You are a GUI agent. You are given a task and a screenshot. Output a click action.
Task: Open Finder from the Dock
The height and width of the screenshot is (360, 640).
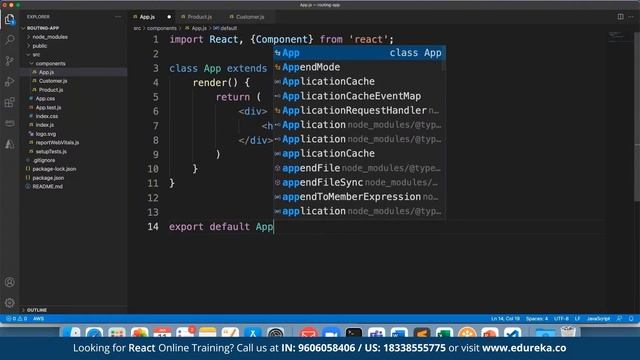72,333
